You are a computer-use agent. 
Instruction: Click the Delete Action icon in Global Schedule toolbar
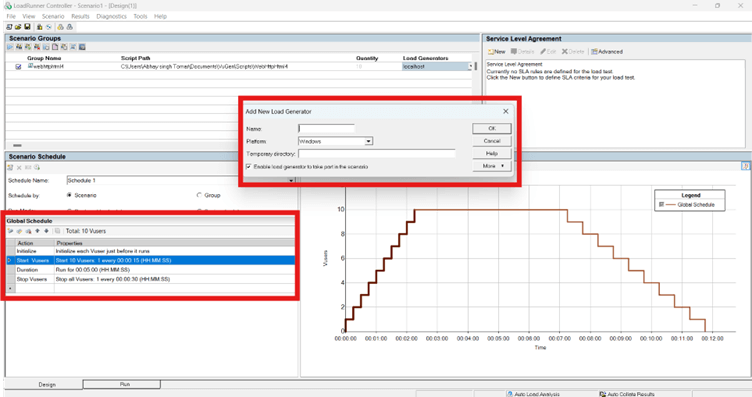[x=28, y=231]
